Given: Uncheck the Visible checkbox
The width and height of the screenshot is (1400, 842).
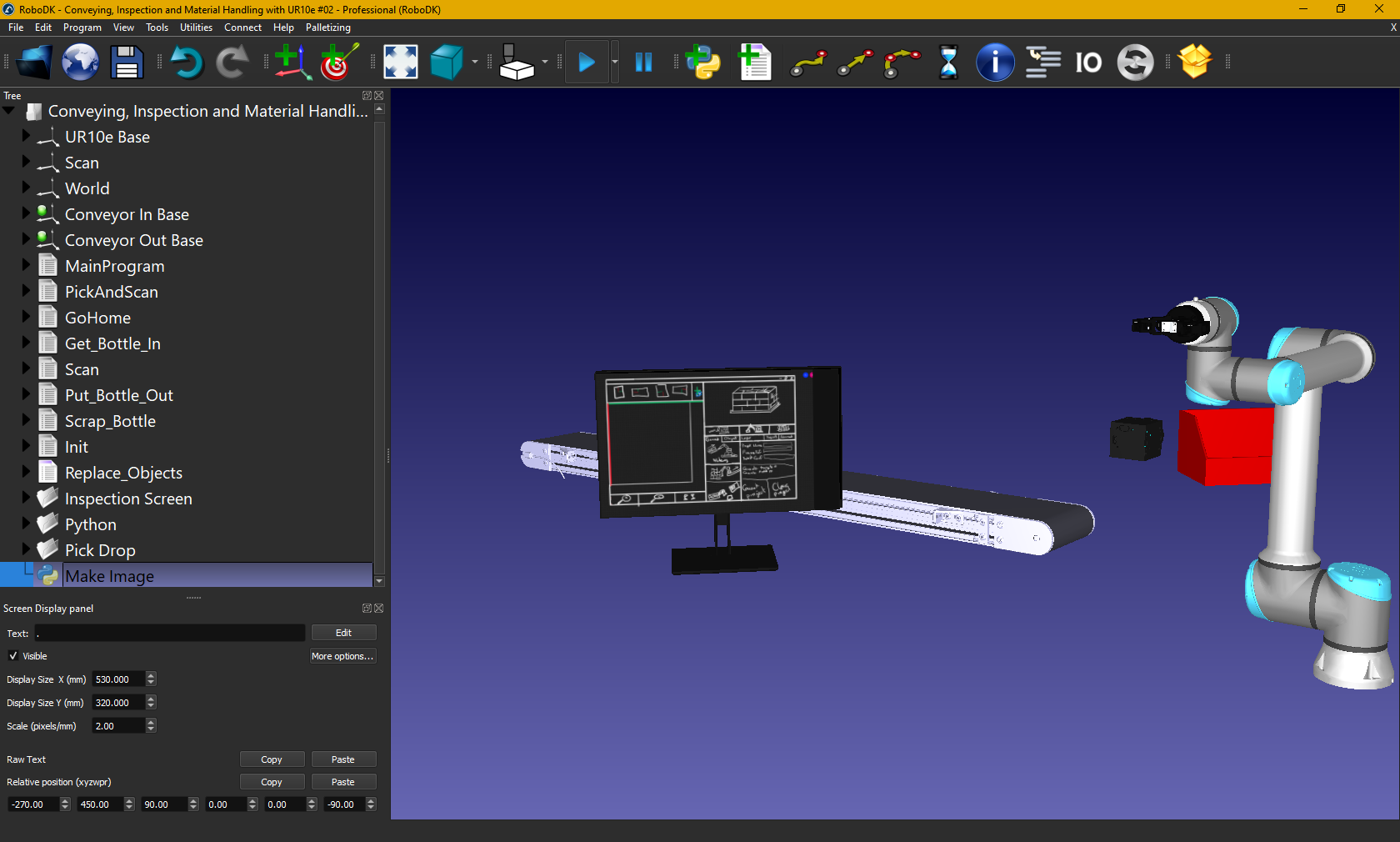Looking at the screenshot, I should tap(13, 656).
